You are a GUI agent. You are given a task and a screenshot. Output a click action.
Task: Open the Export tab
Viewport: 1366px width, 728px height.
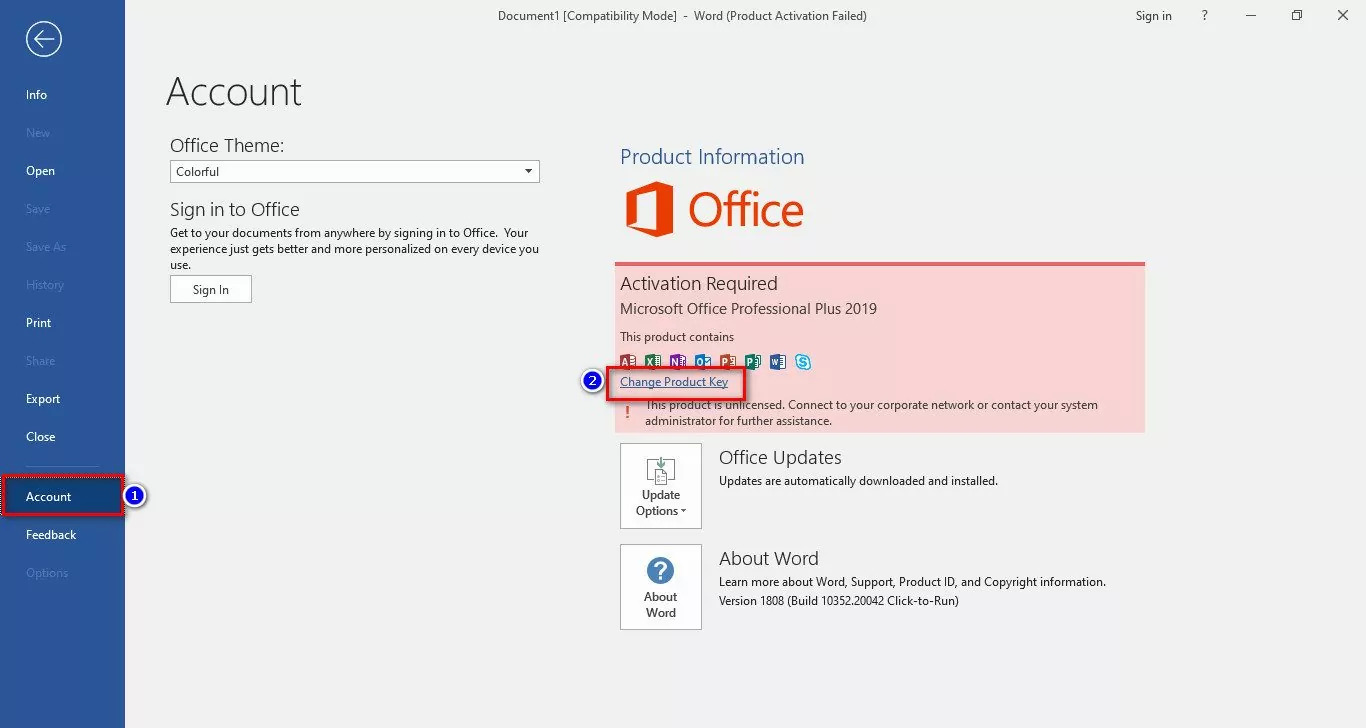(x=62, y=399)
